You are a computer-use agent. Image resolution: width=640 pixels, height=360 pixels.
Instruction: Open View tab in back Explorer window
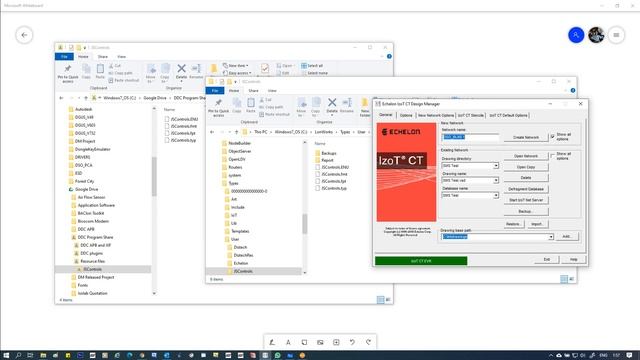[121, 57]
